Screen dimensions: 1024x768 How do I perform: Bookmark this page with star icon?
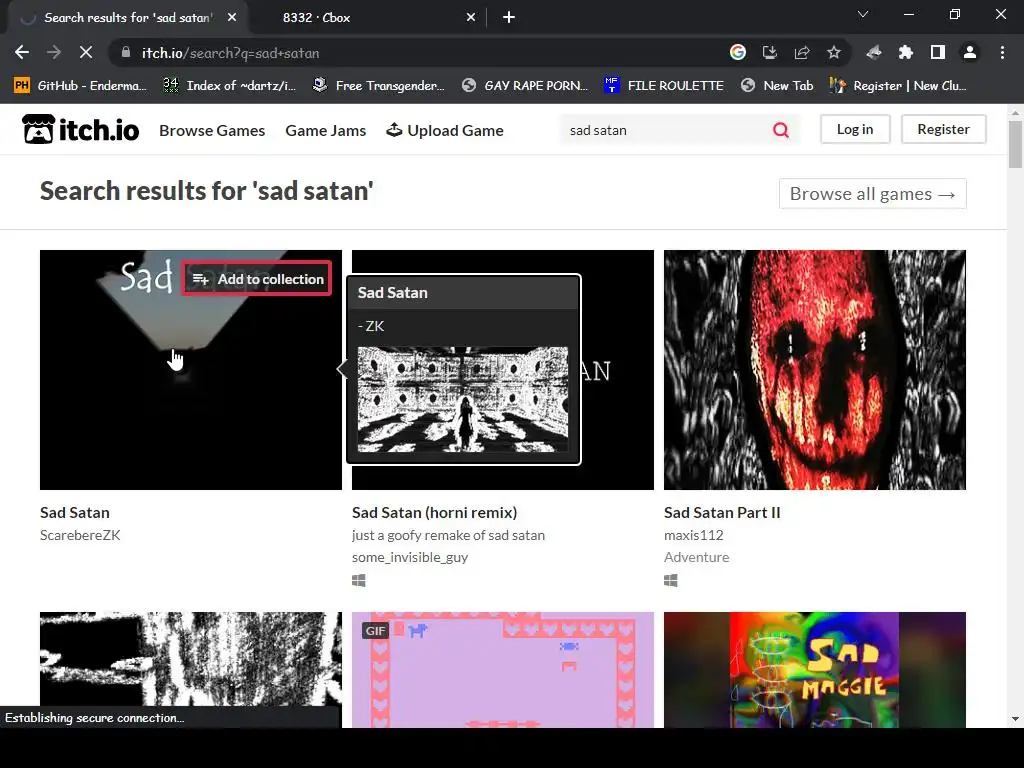click(x=834, y=53)
